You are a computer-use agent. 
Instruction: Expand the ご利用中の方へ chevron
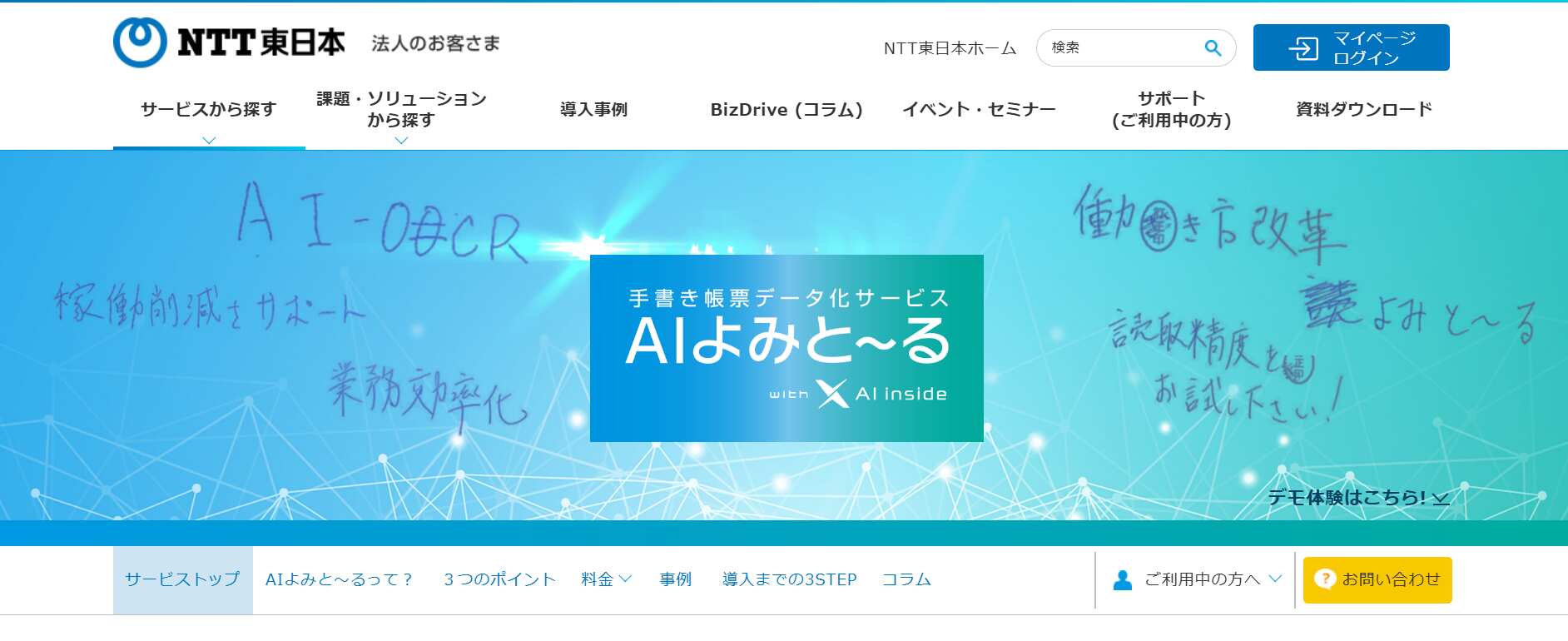[1275, 579]
